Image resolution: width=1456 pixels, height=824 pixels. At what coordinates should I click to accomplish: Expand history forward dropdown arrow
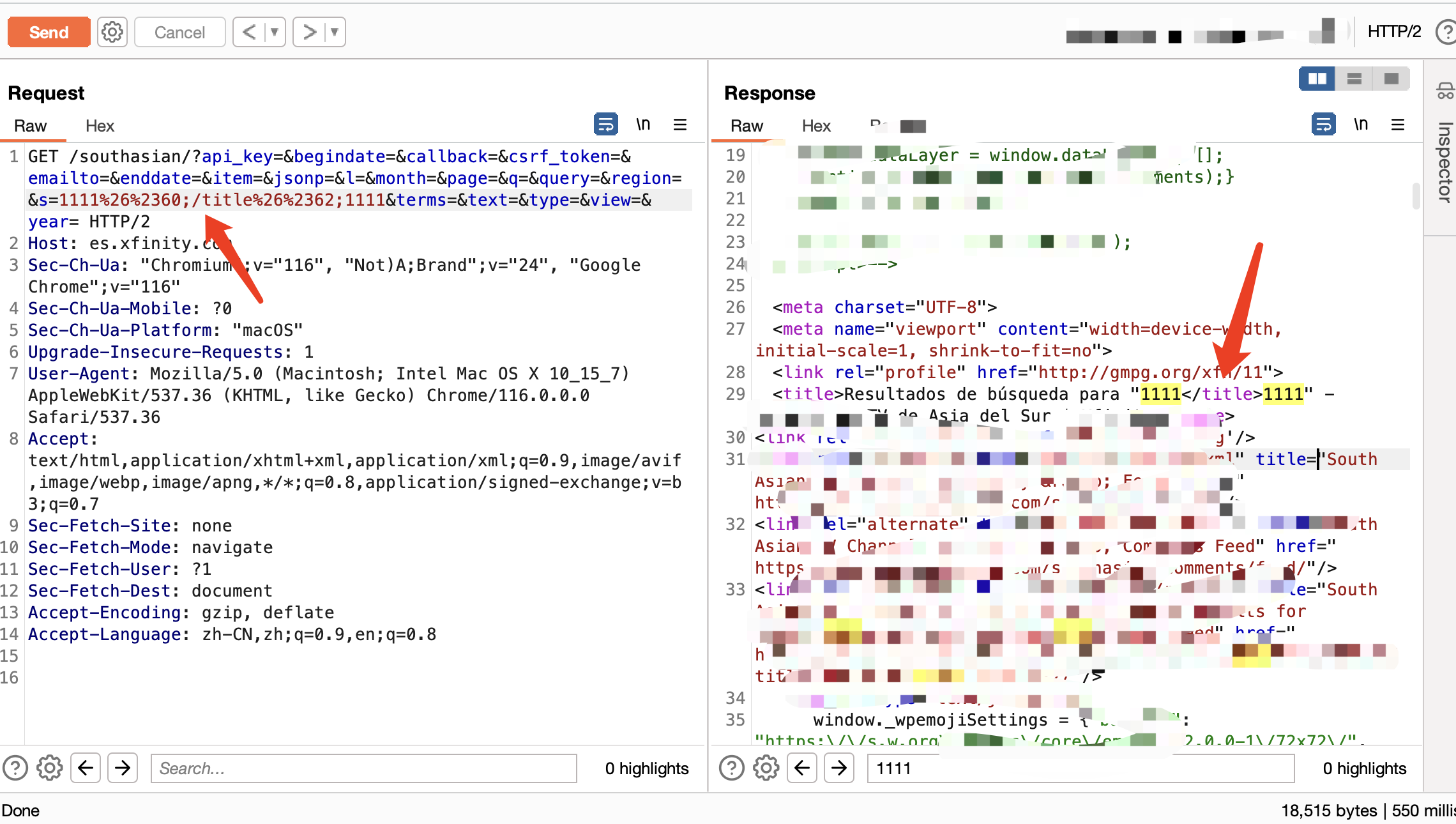(x=335, y=32)
